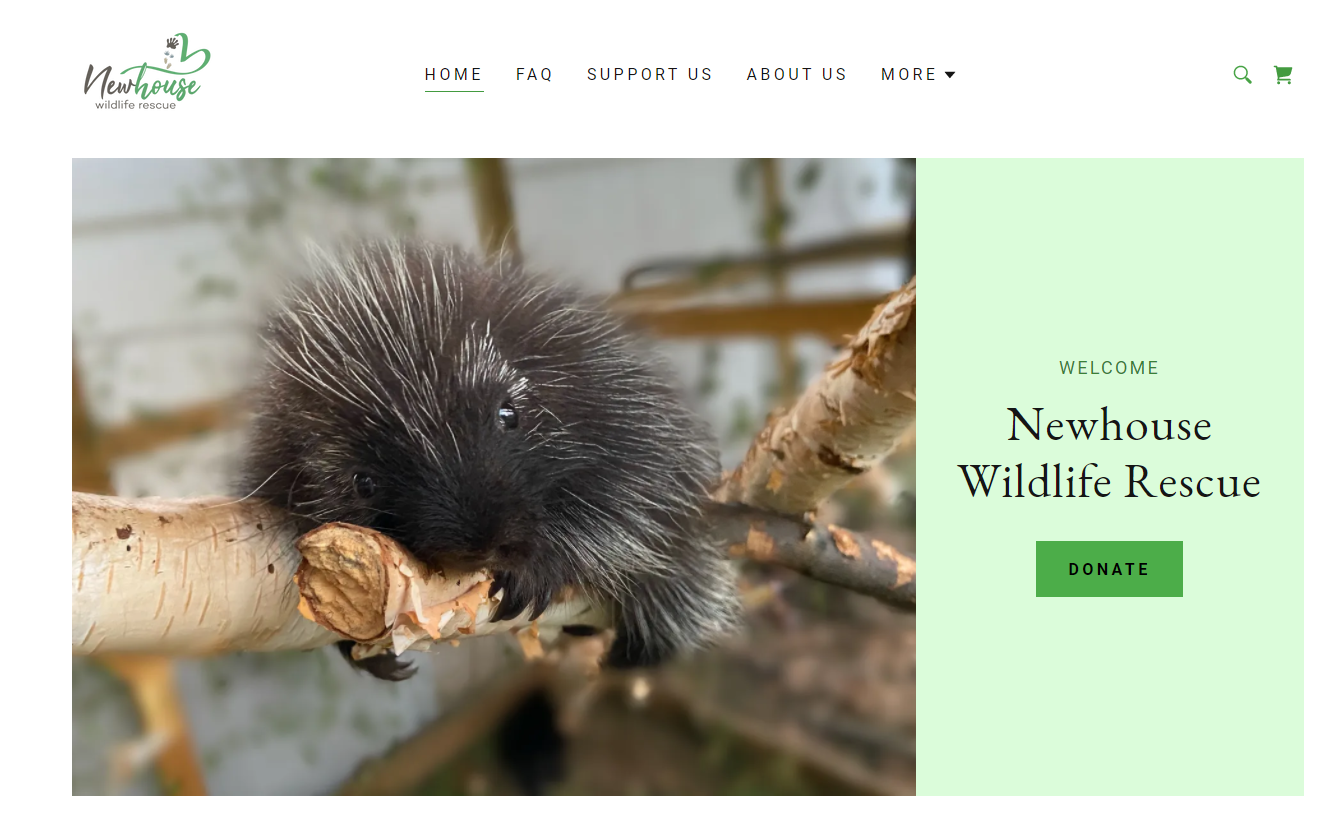Click the Newhouse heading word in the welcome panel

[1109, 426]
